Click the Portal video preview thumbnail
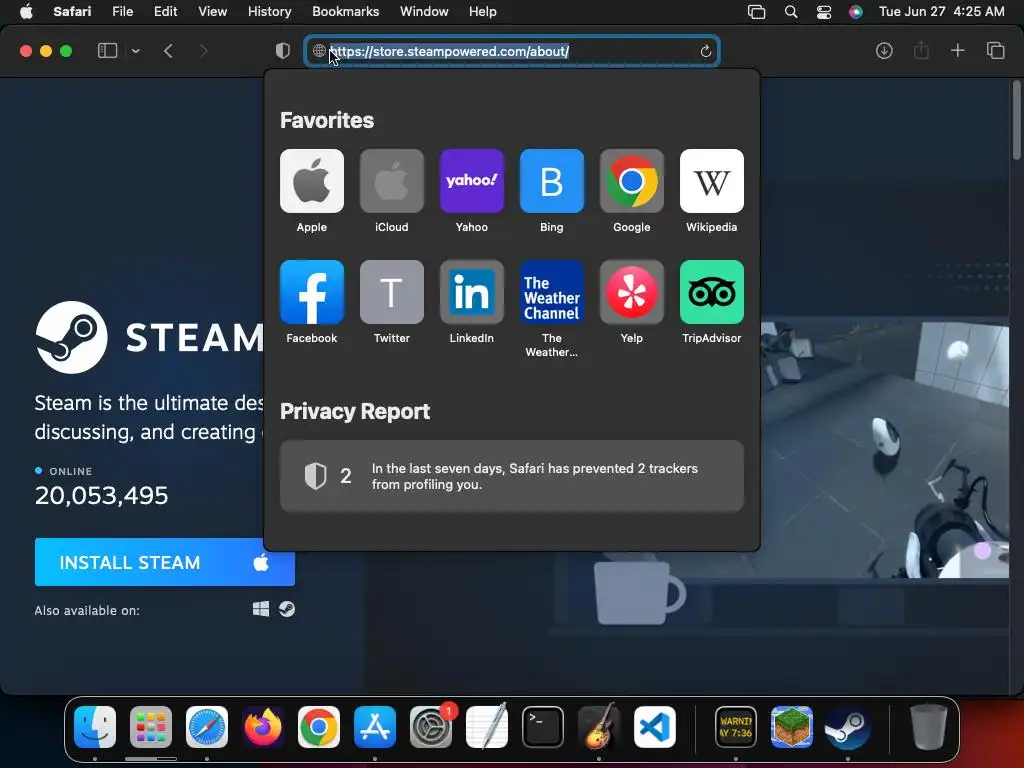This screenshot has height=768, width=1024. pyautogui.click(x=885, y=448)
